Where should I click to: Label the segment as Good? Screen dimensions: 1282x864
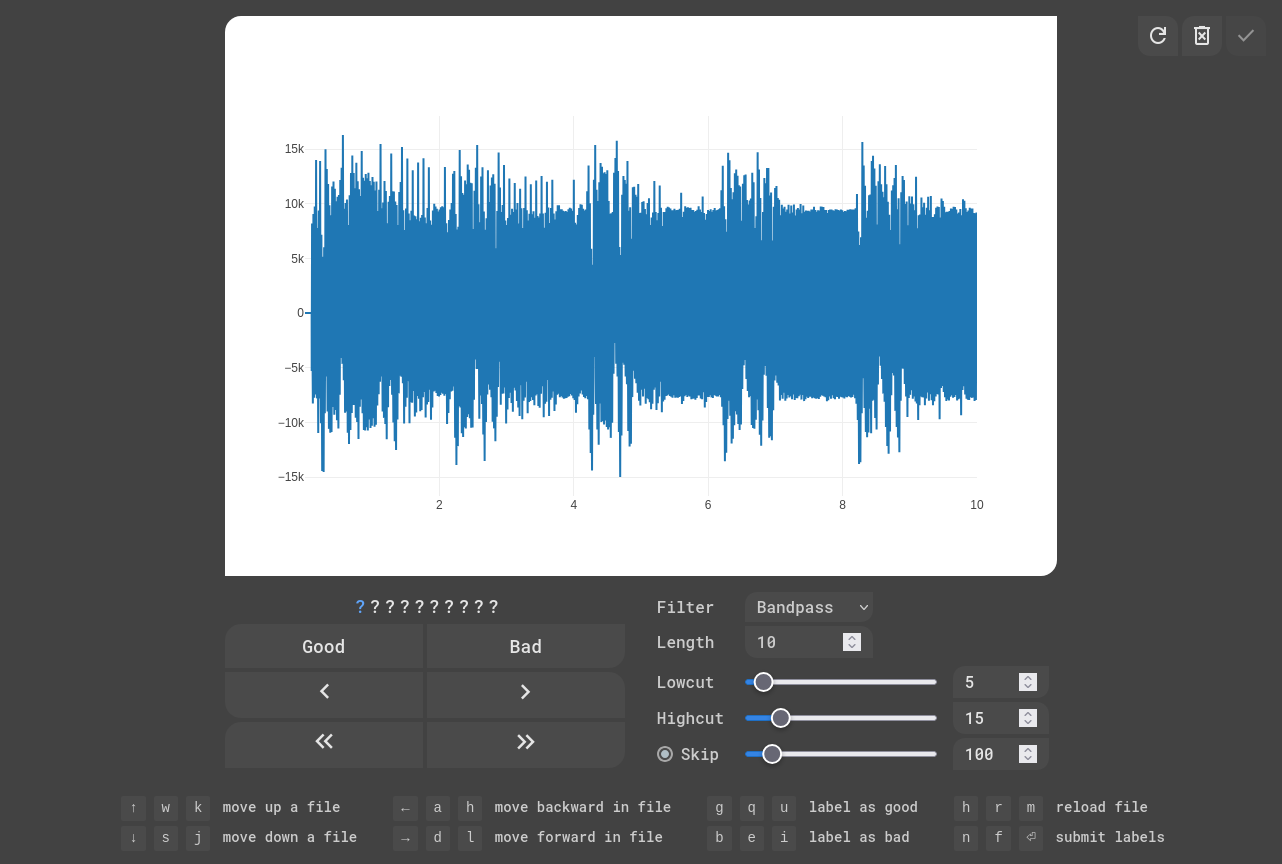click(x=324, y=647)
